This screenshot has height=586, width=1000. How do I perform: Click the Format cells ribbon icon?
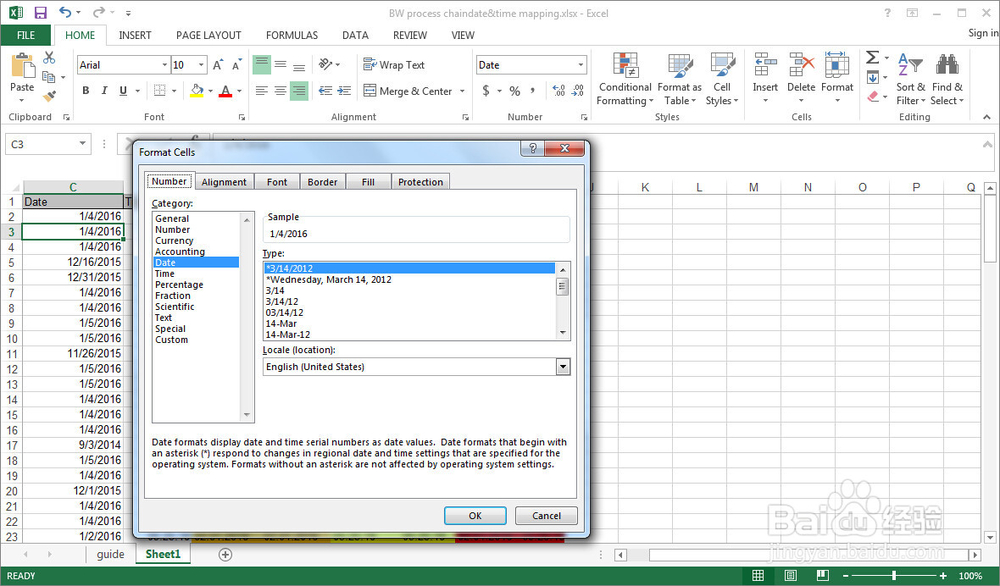(x=837, y=64)
